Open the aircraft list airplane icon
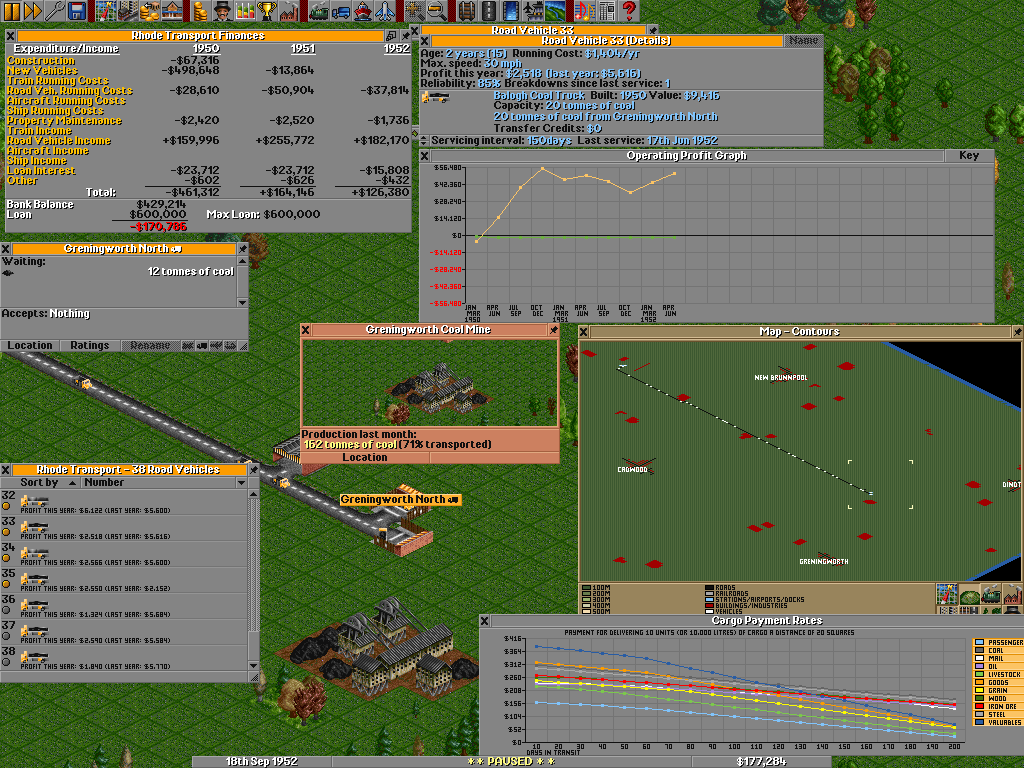 tap(385, 10)
